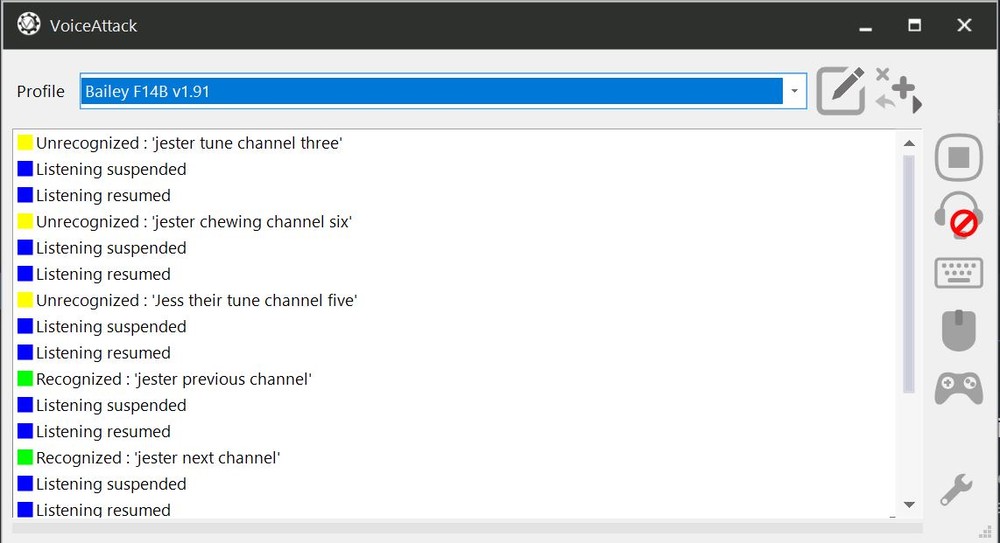Screen dimensions: 1000x543
Task: Click the unrecognized 'jester tune channel three' entry
Action: [x=189, y=143]
